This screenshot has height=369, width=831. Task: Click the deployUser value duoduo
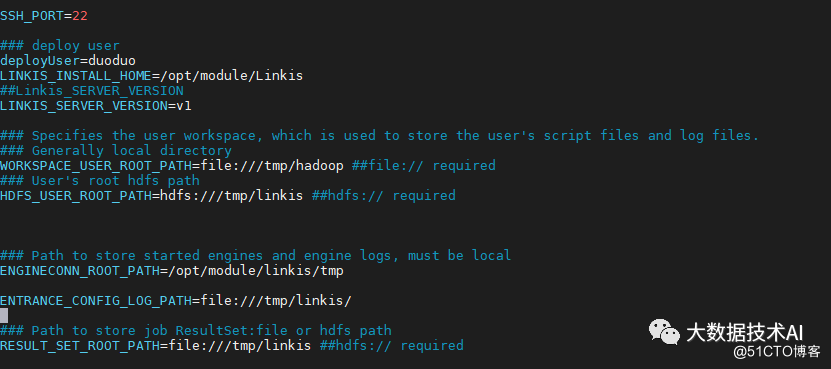pos(112,60)
